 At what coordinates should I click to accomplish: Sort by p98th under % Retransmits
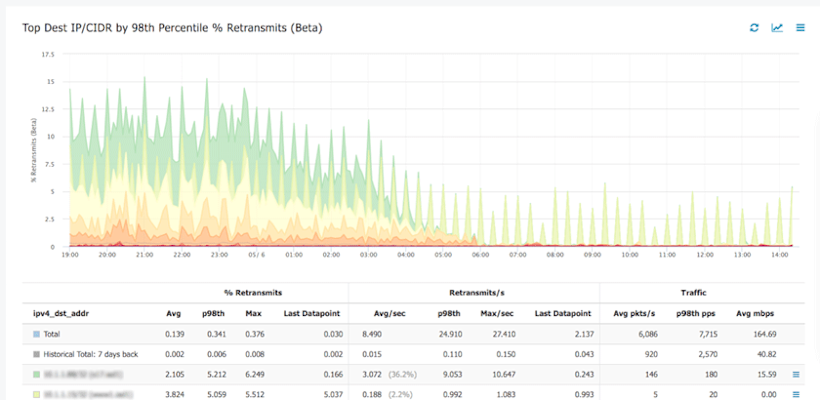tap(212, 314)
